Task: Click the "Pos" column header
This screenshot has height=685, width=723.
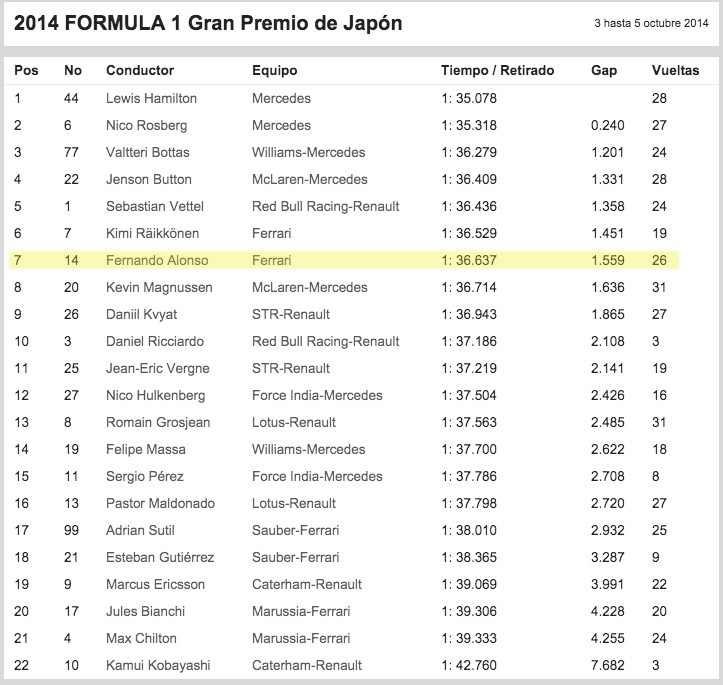Action: pos(25,71)
